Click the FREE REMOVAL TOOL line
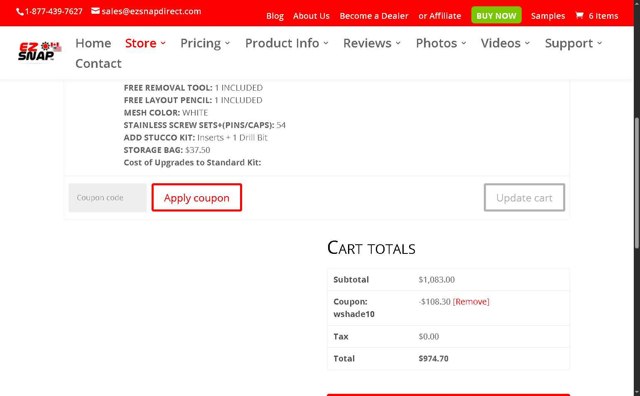Viewport: 640px width, 396px height. tap(193, 88)
